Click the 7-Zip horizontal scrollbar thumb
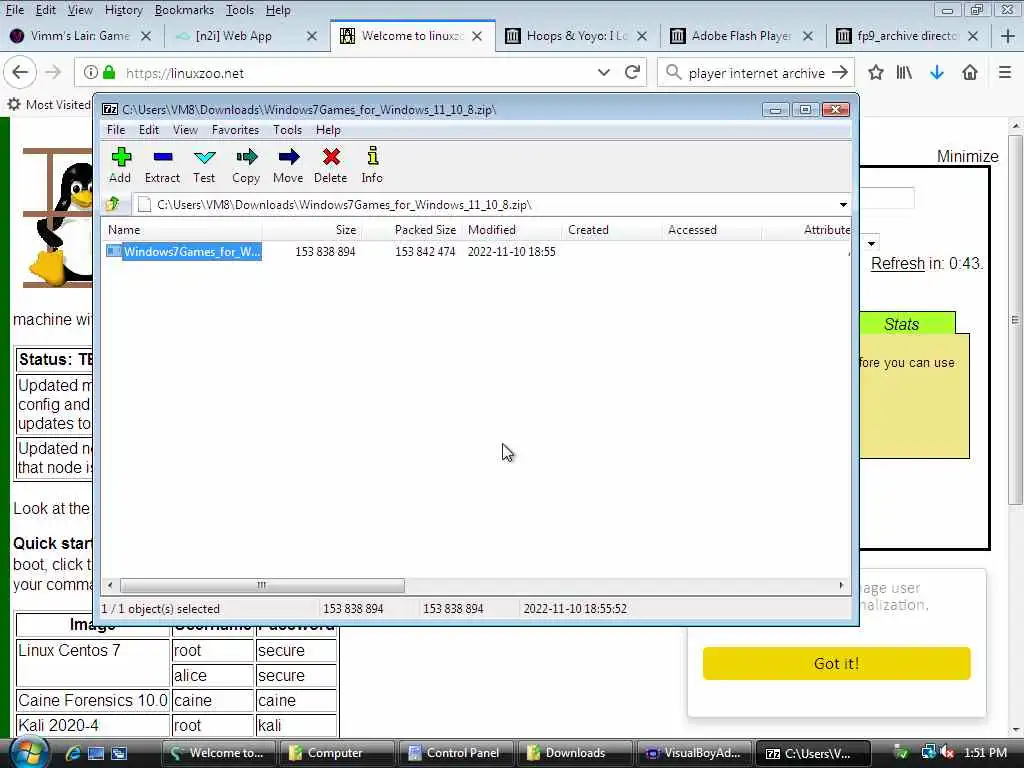 point(262,585)
